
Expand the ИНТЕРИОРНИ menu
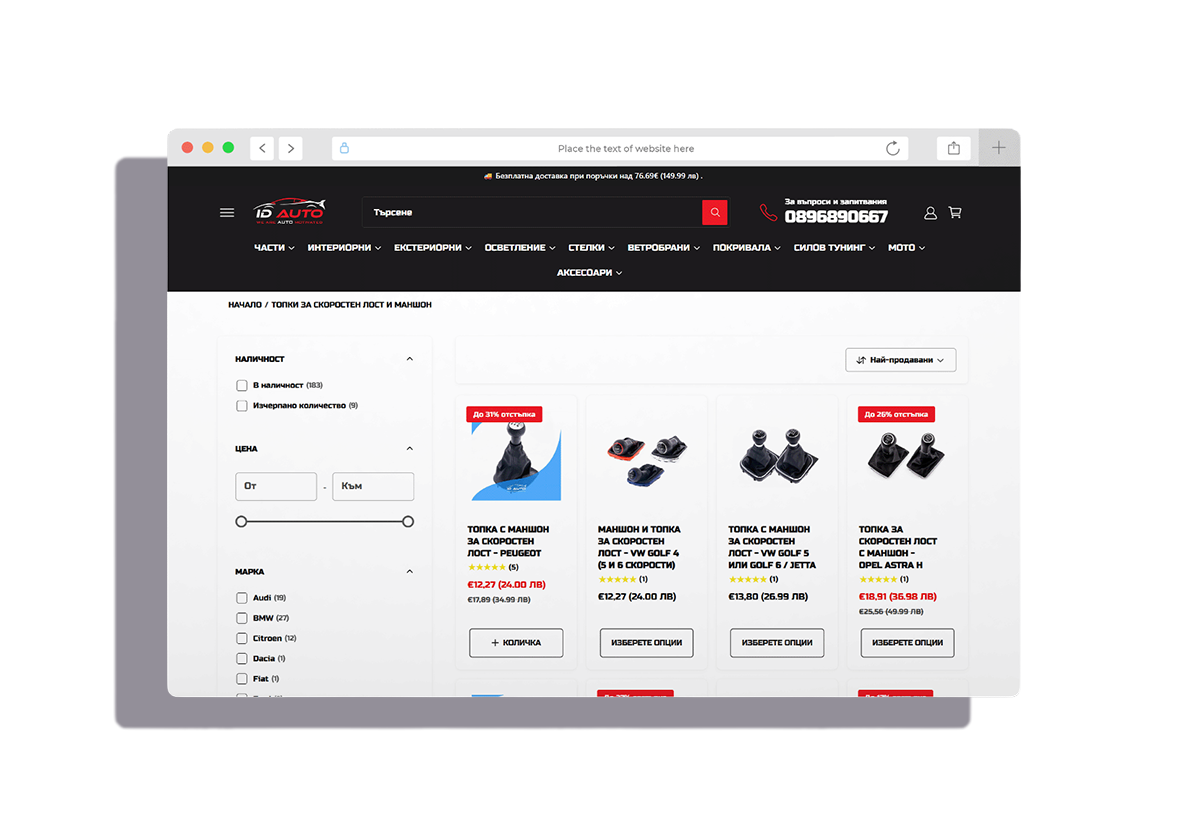click(344, 247)
